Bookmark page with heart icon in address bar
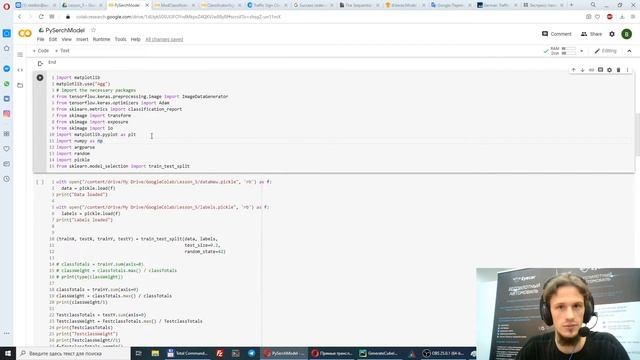Screen dimensions: 640x360 tap(598, 17)
